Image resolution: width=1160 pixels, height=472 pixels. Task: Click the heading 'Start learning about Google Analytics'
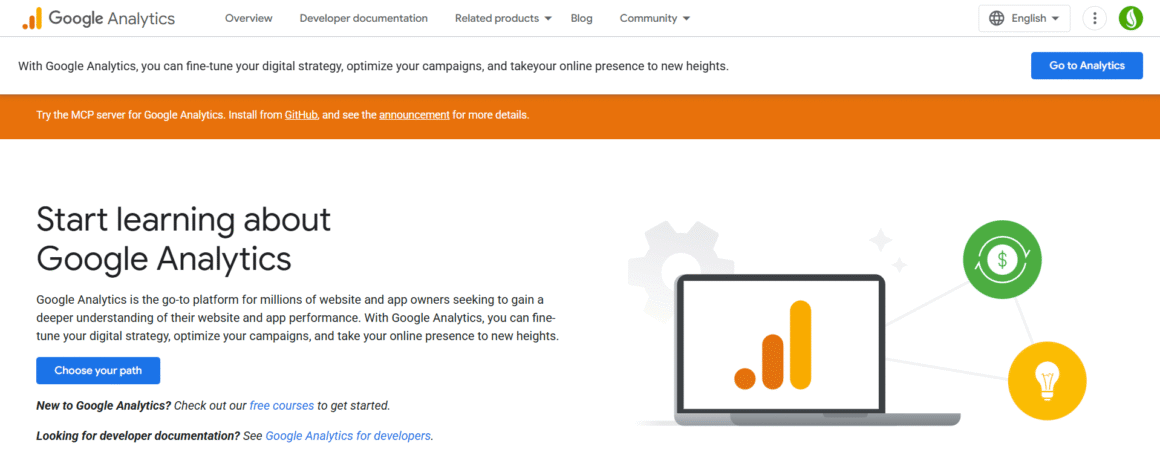click(x=183, y=239)
